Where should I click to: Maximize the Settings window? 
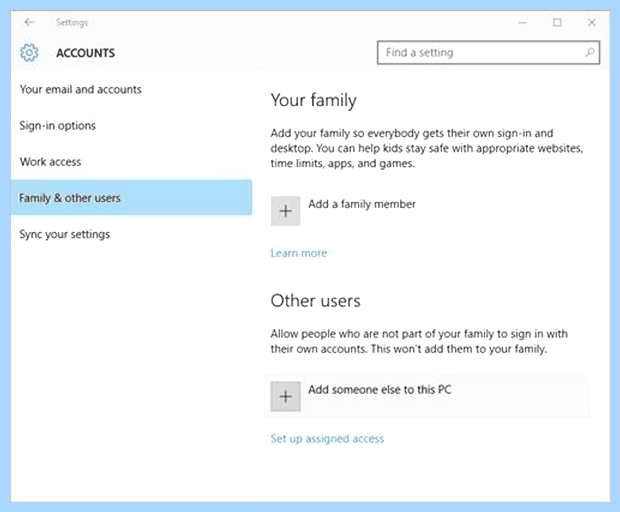click(557, 23)
